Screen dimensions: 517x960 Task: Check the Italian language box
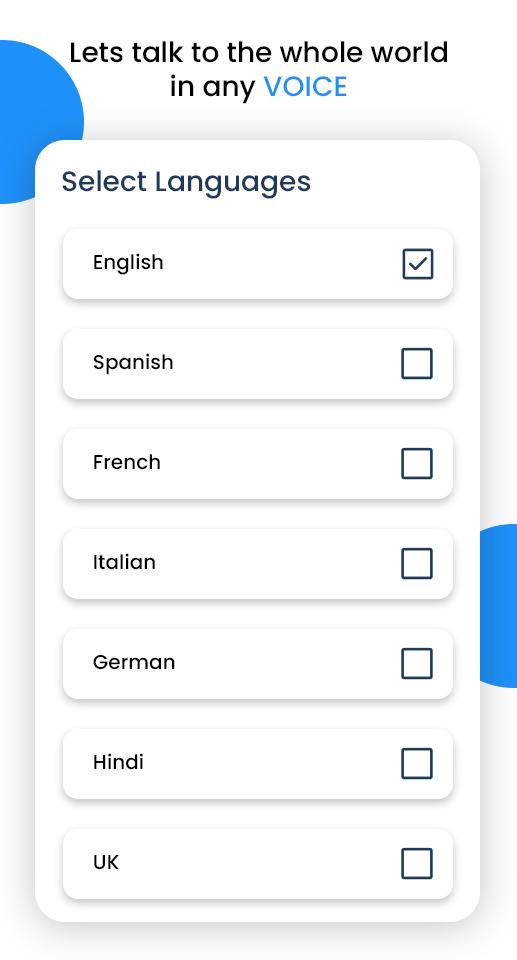tap(417, 563)
